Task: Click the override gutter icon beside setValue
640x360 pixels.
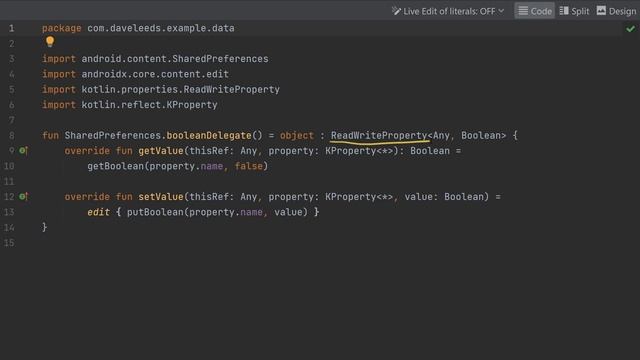Action: click(x=24, y=197)
